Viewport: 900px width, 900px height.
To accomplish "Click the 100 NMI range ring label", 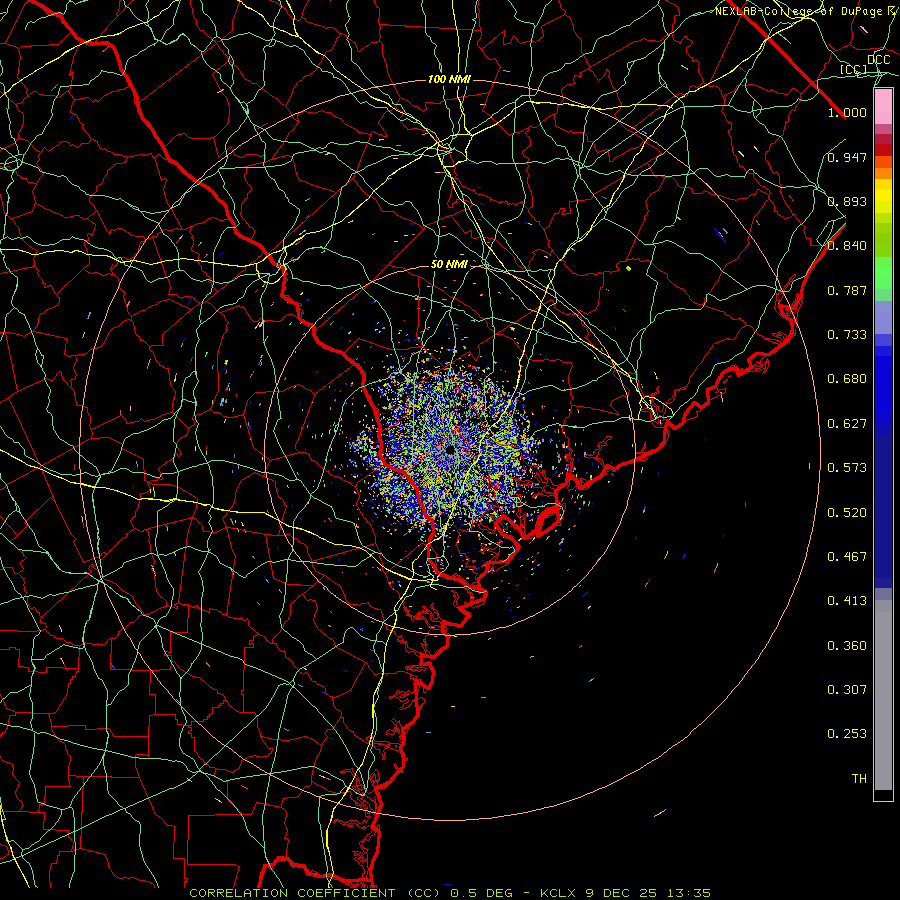I will pos(449,79).
